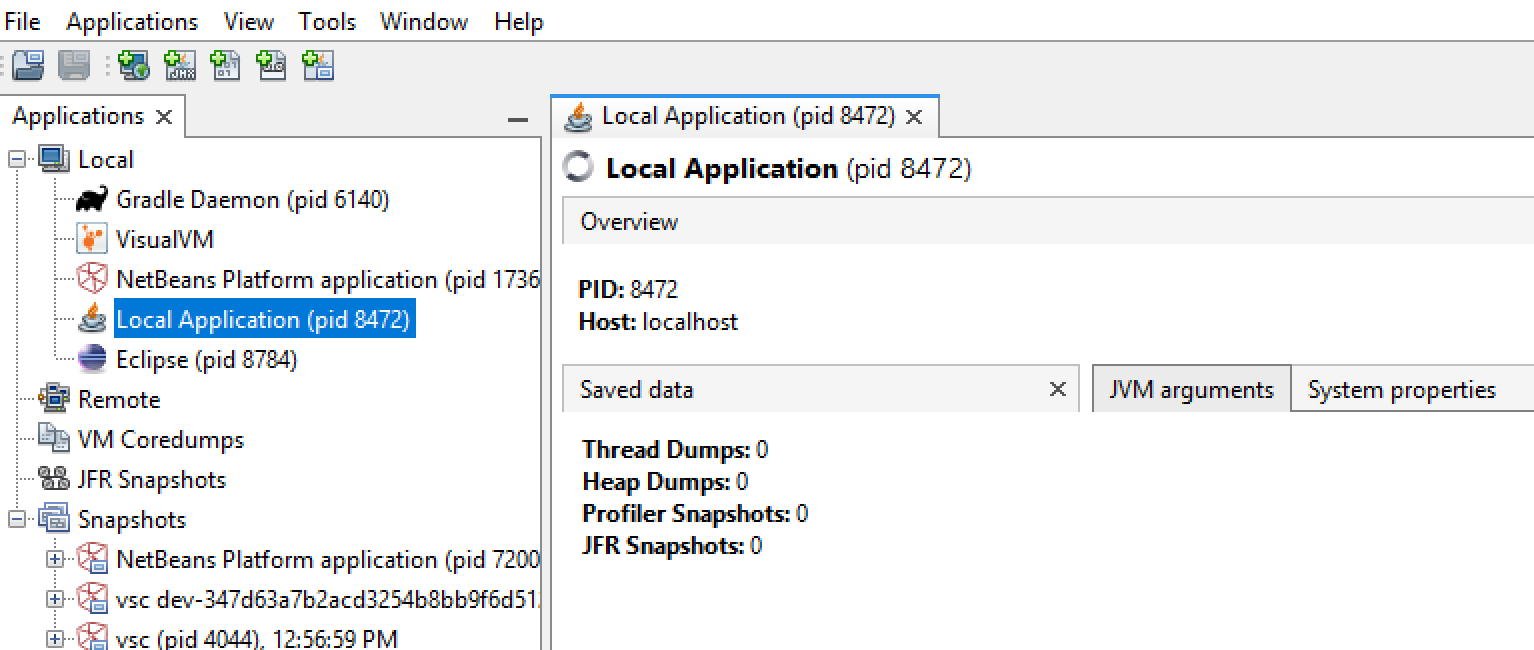This screenshot has width=1534, height=650.
Task: Click the disabled Save toolbar icon
Action: pos(74,66)
